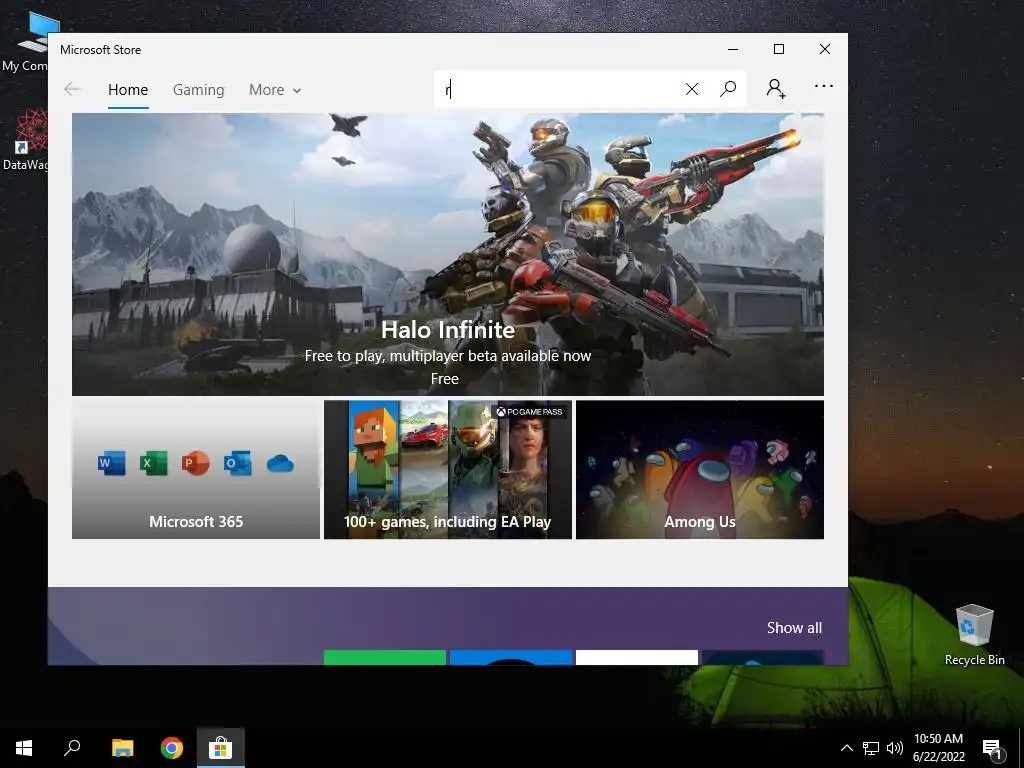Click the Microsoft Store taskbar icon
The height and width of the screenshot is (768, 1024).
click(221, 748)
